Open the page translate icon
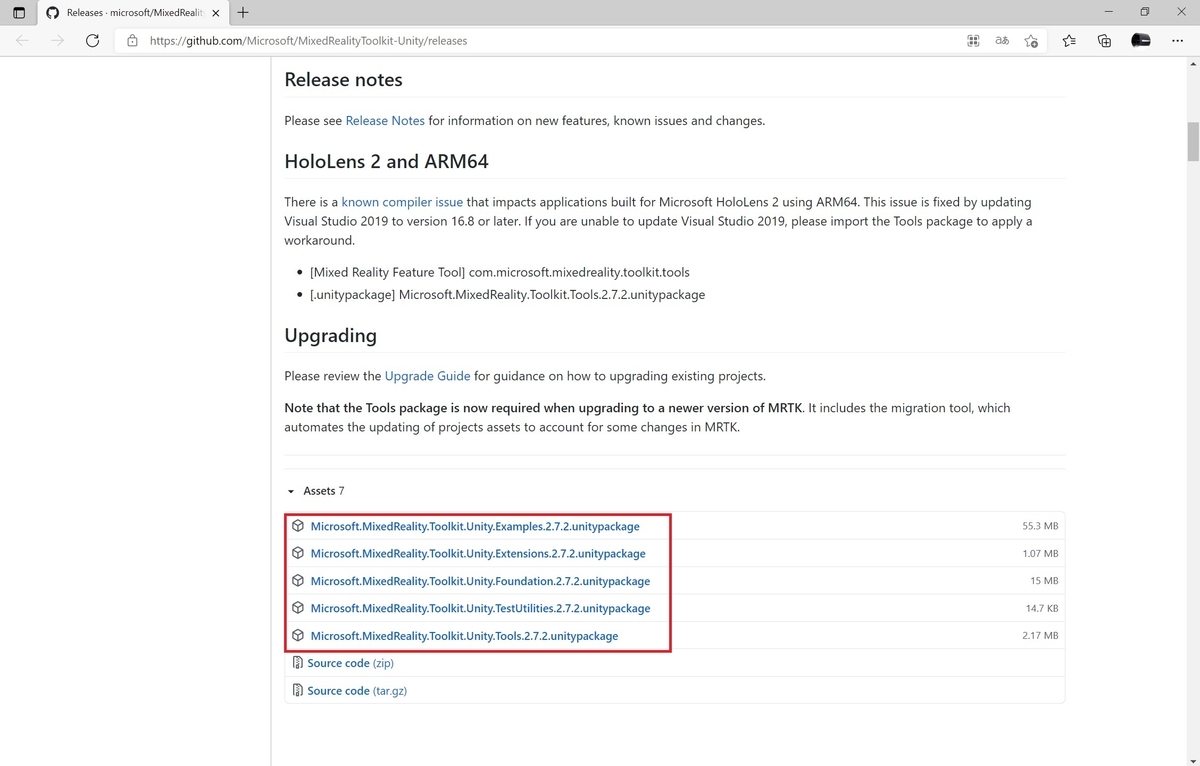1200x766 pixels. [x=1002, y=41]
